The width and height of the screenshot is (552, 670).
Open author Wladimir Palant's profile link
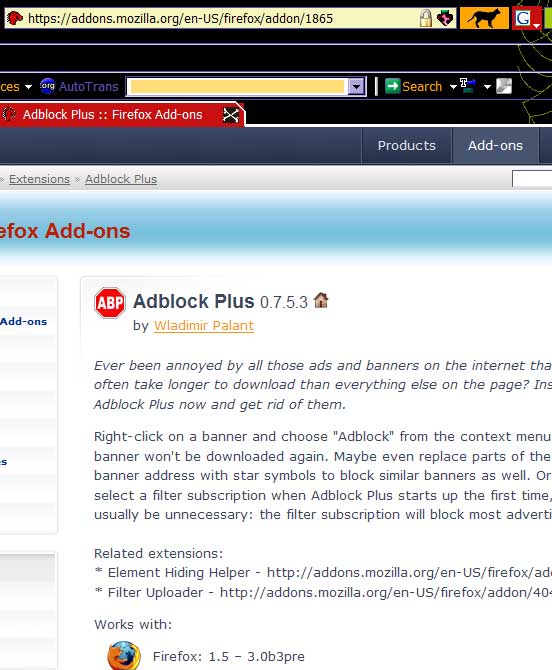[204, 326]
